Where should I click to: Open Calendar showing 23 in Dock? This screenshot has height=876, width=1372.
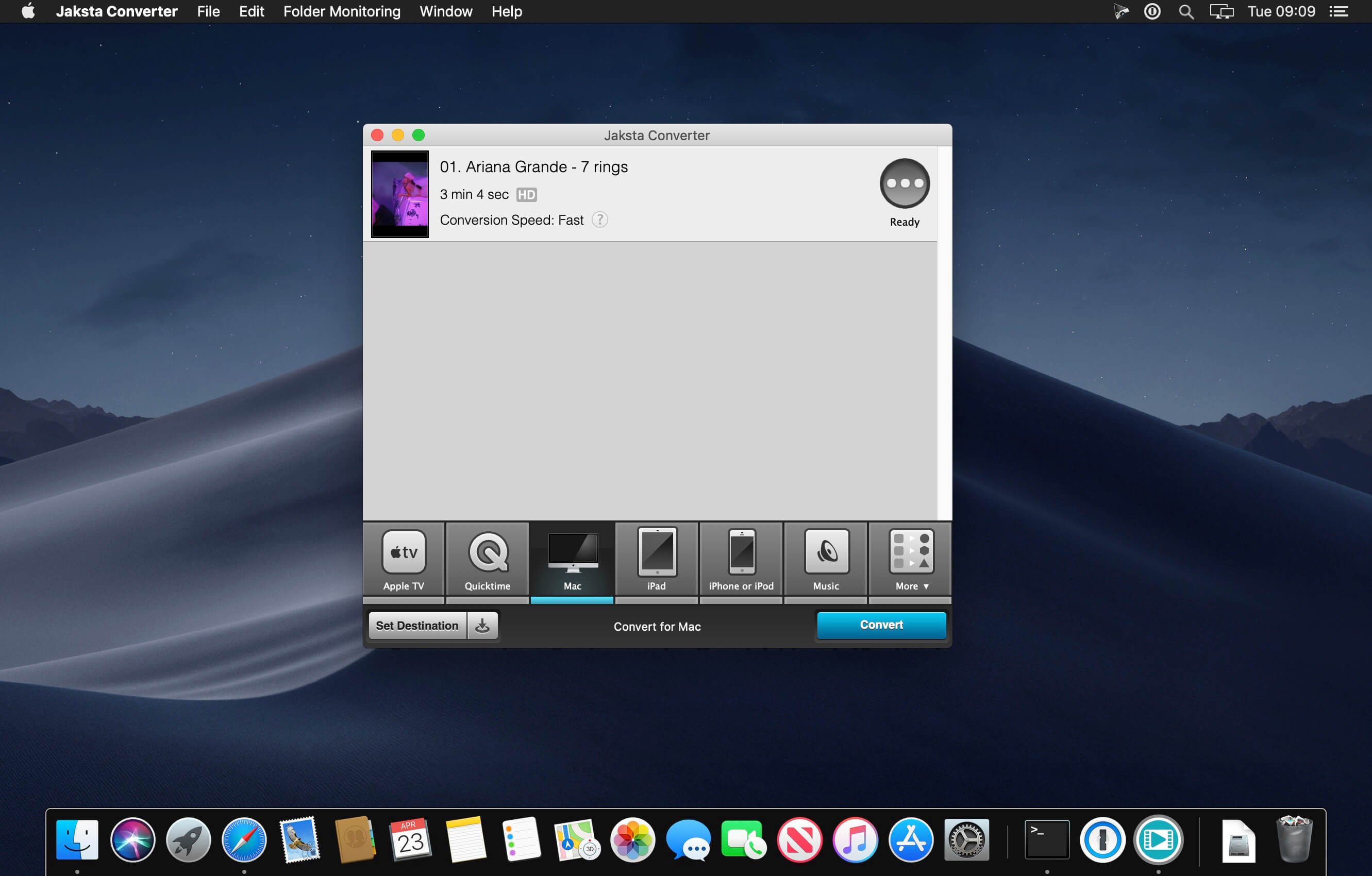(411, 839)
